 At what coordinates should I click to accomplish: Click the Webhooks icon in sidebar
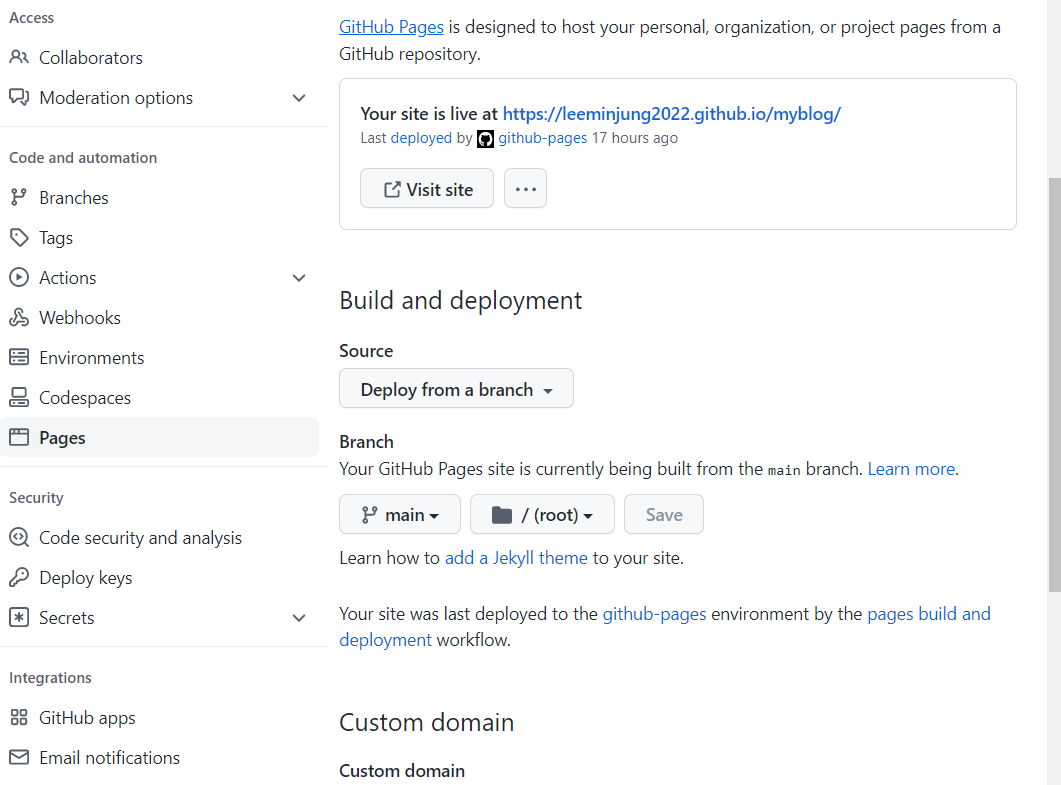[19, 317]
